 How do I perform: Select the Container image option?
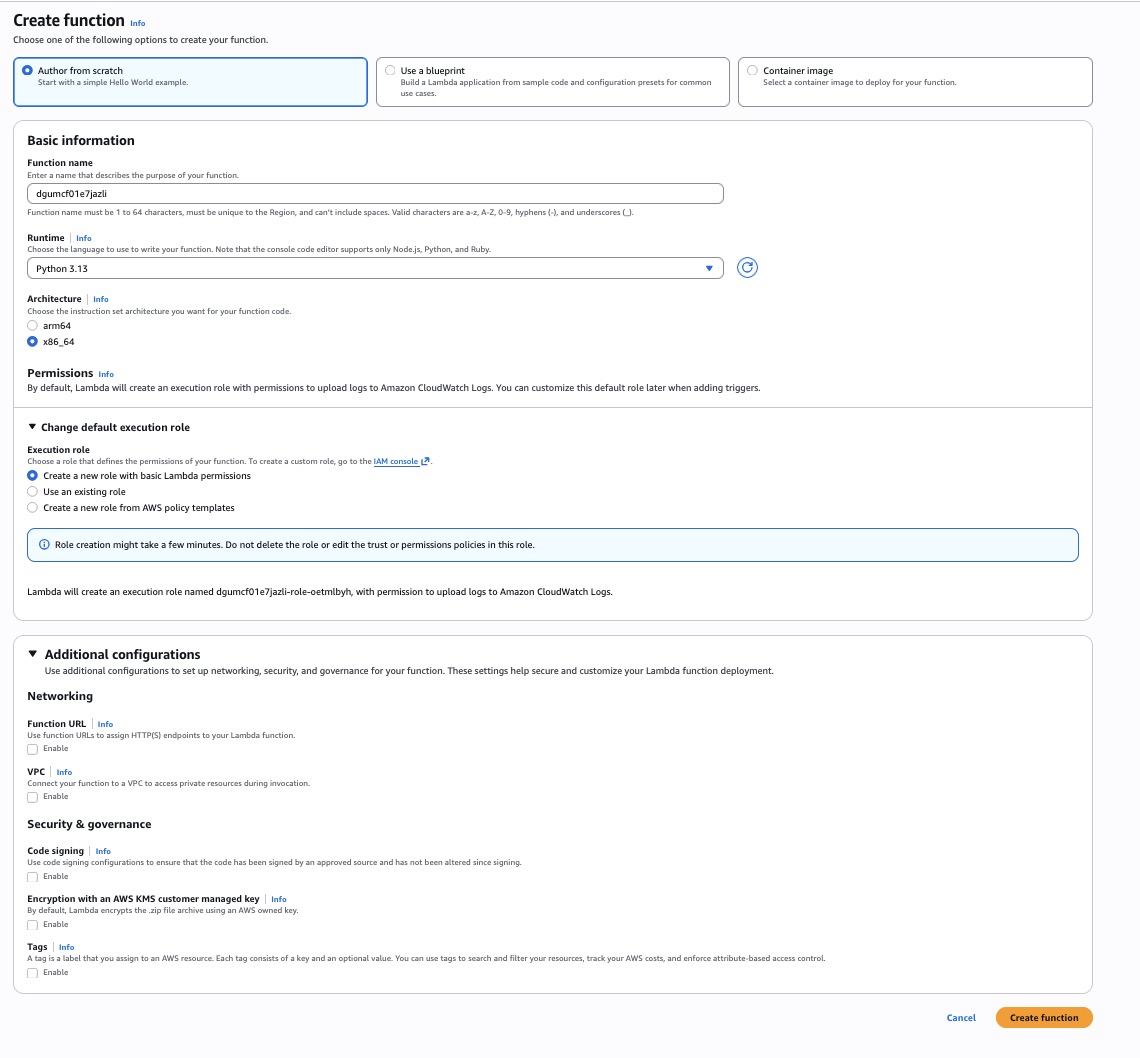pos(752,71)
